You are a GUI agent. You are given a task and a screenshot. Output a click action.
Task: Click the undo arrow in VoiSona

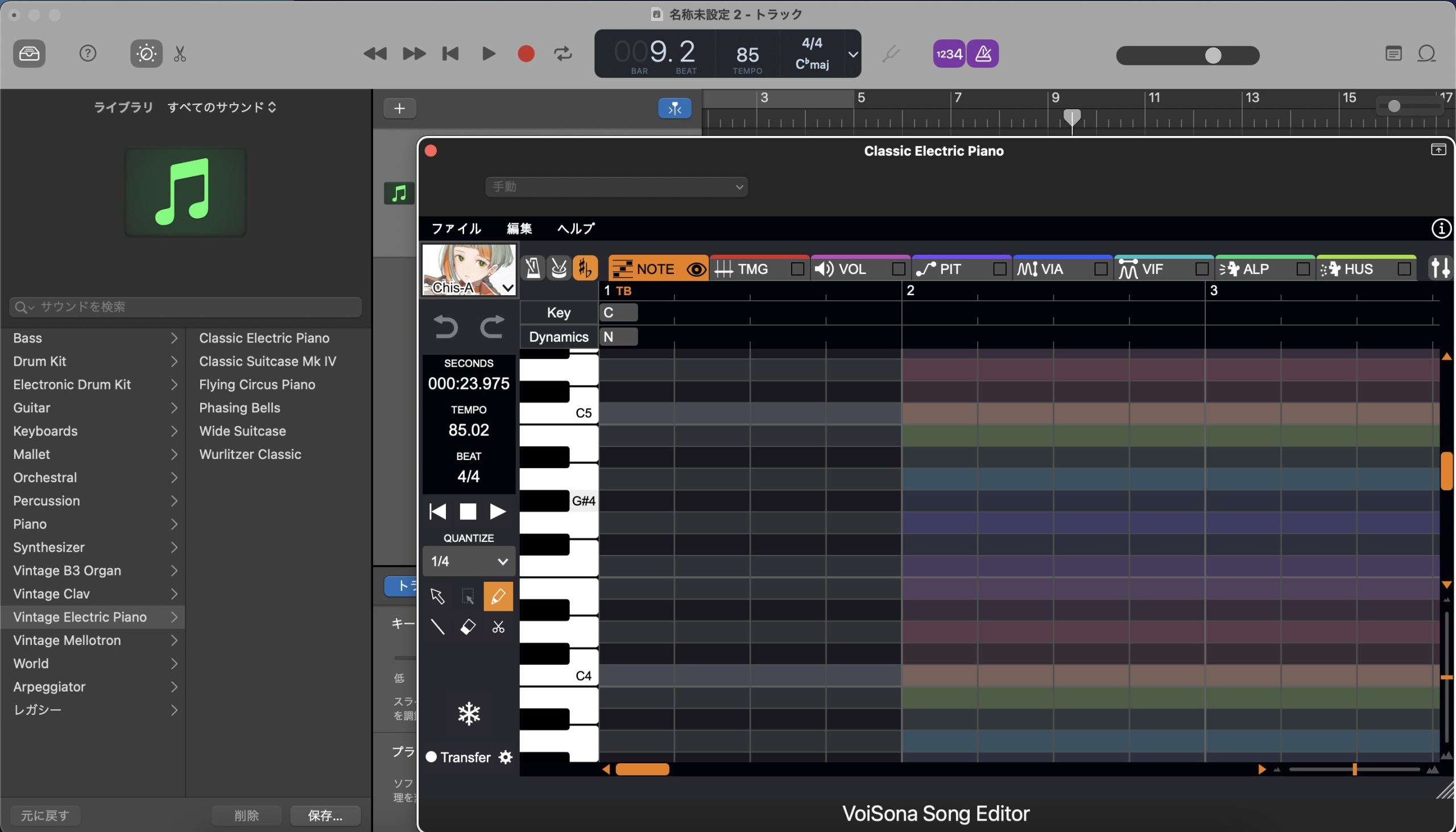pos(446,327)
